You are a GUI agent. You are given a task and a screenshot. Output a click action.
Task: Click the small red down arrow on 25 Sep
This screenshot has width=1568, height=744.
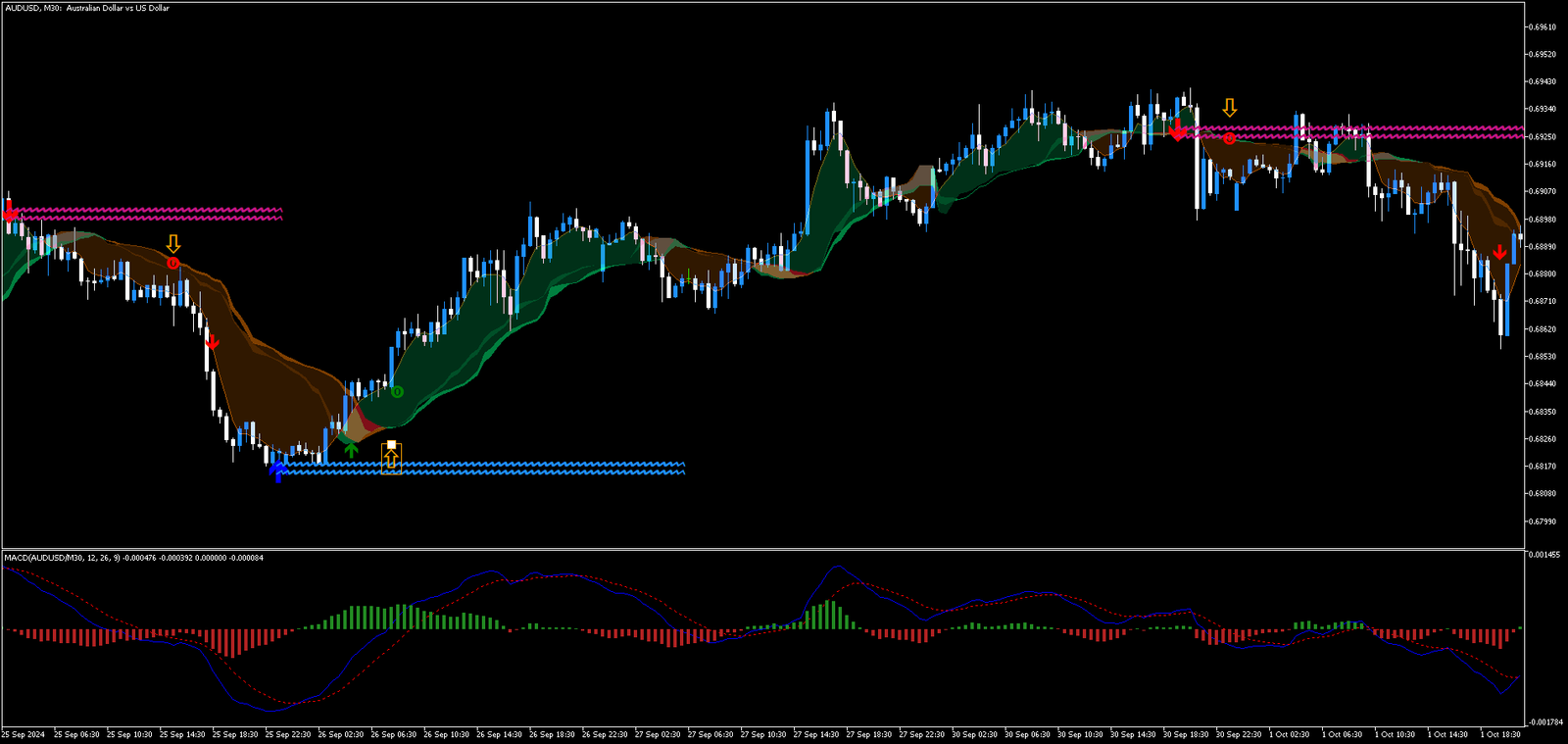(212, 342)
